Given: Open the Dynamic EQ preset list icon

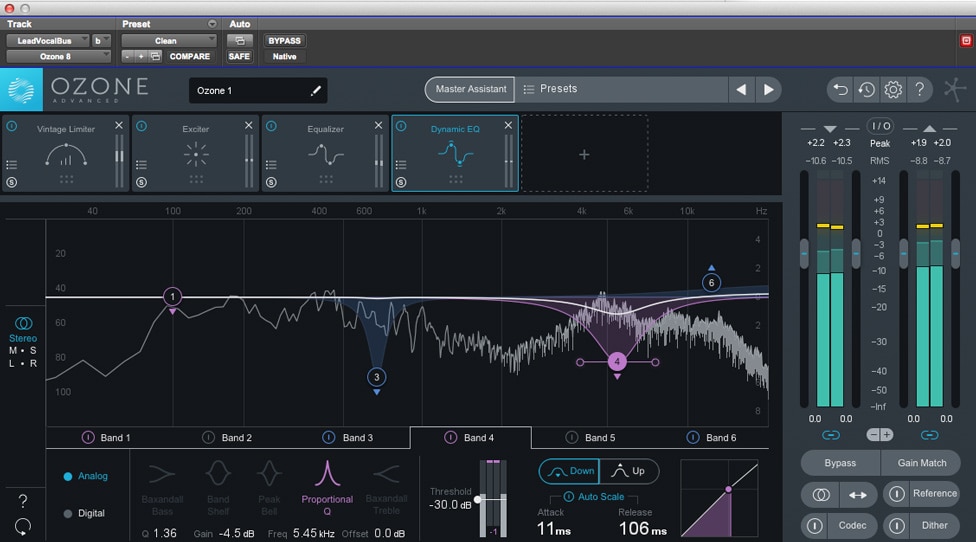Looking at the screenshot, I should point(401,165).
